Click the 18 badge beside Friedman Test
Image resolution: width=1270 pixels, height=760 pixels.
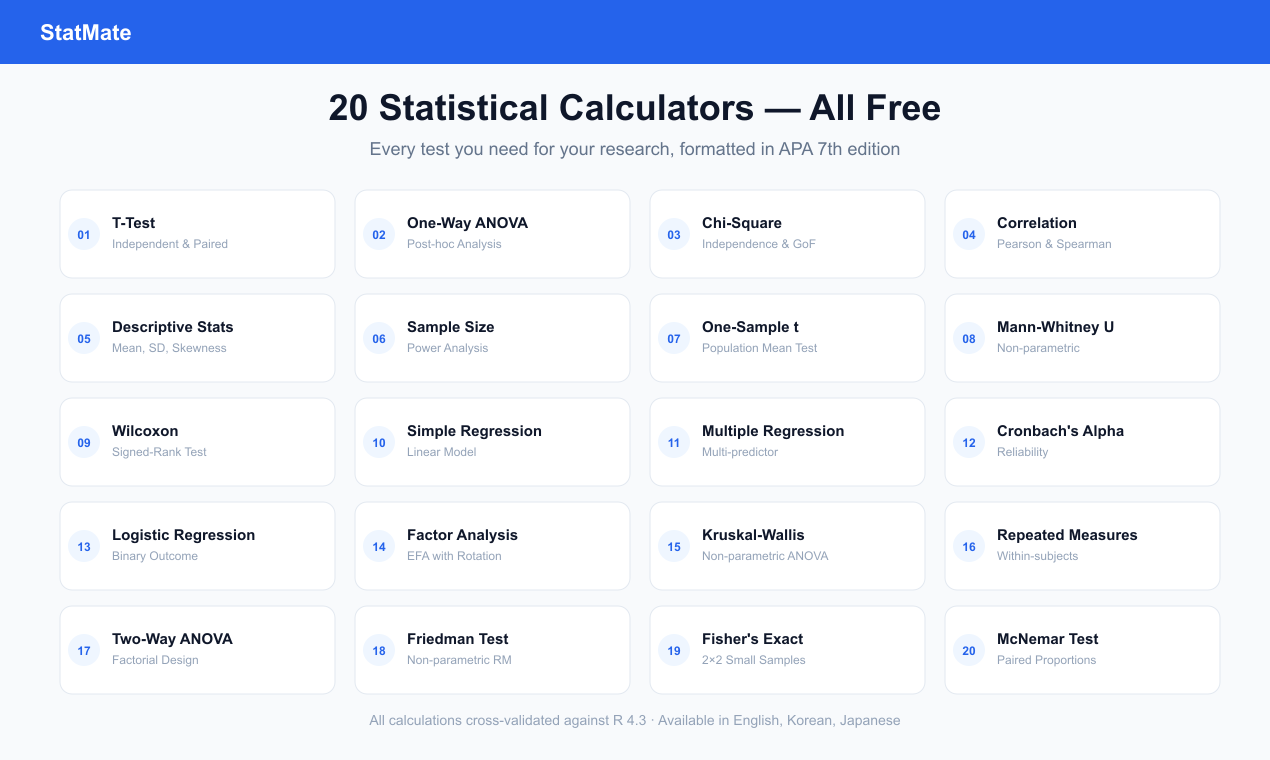click(x=379, y=650)
